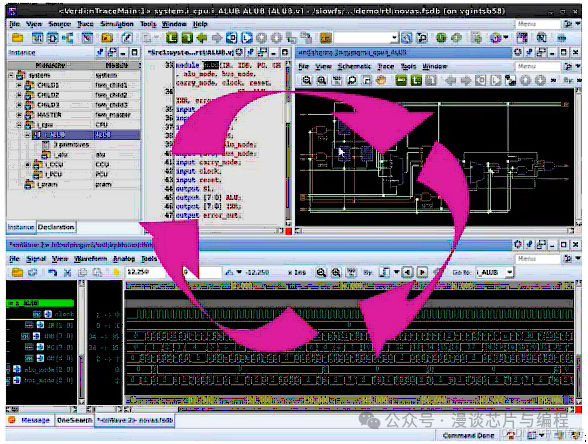The width and height of the screenshot is (588, 444).
Task: Select the hand pan tool in schematic toolbar
Action: tap(381, 80)
